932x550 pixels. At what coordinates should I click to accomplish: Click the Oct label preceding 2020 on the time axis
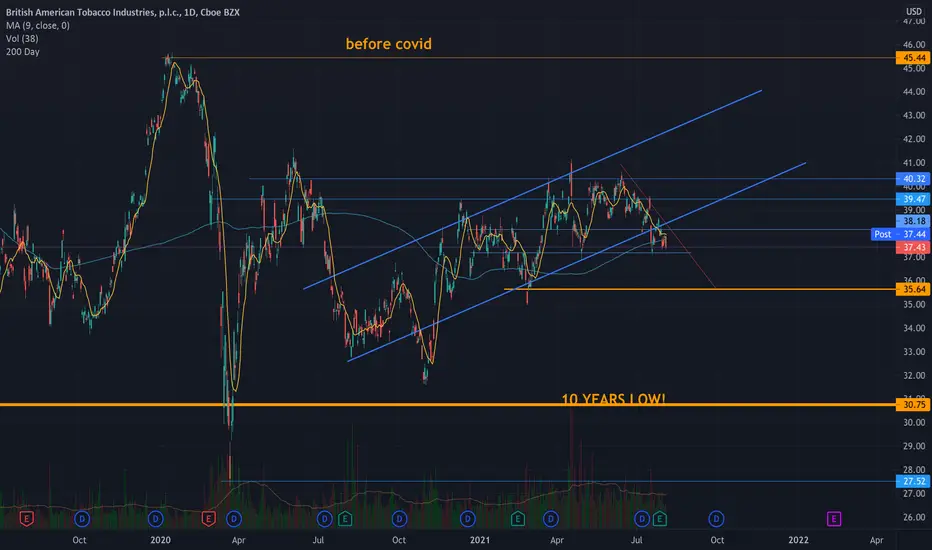pos(79,540)
